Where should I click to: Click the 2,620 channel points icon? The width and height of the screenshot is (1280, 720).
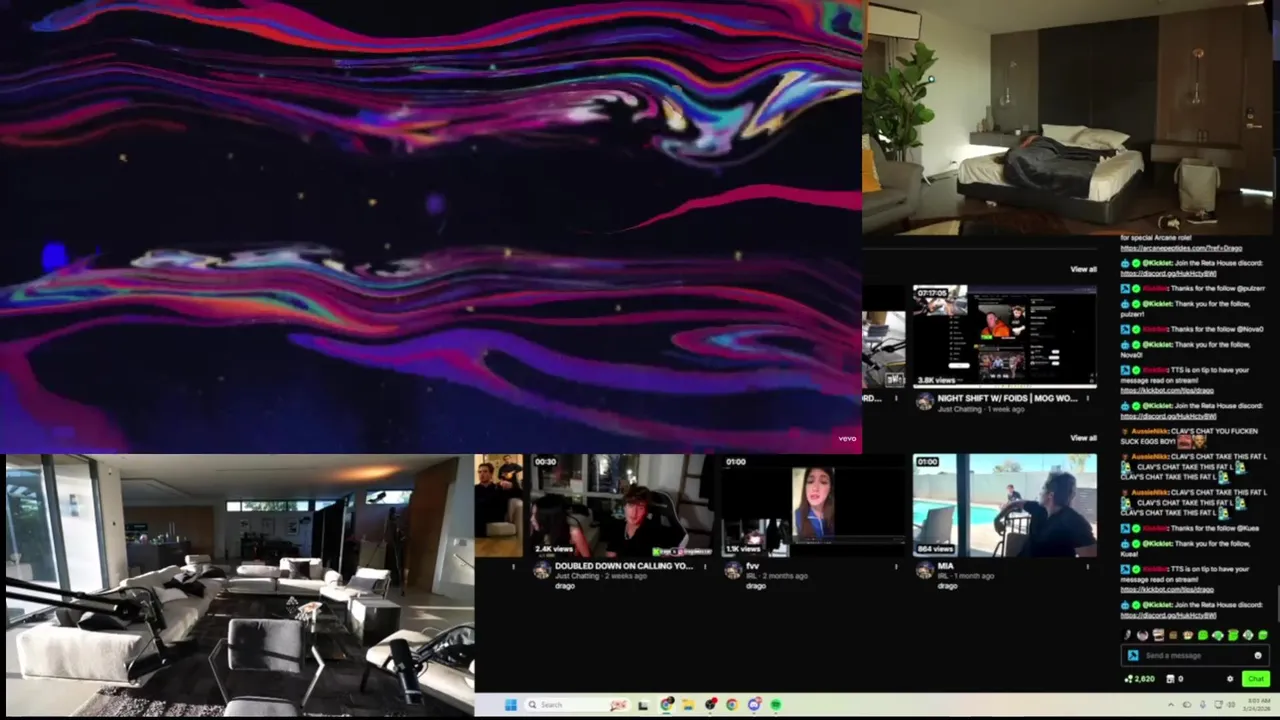pos(1140,679)
